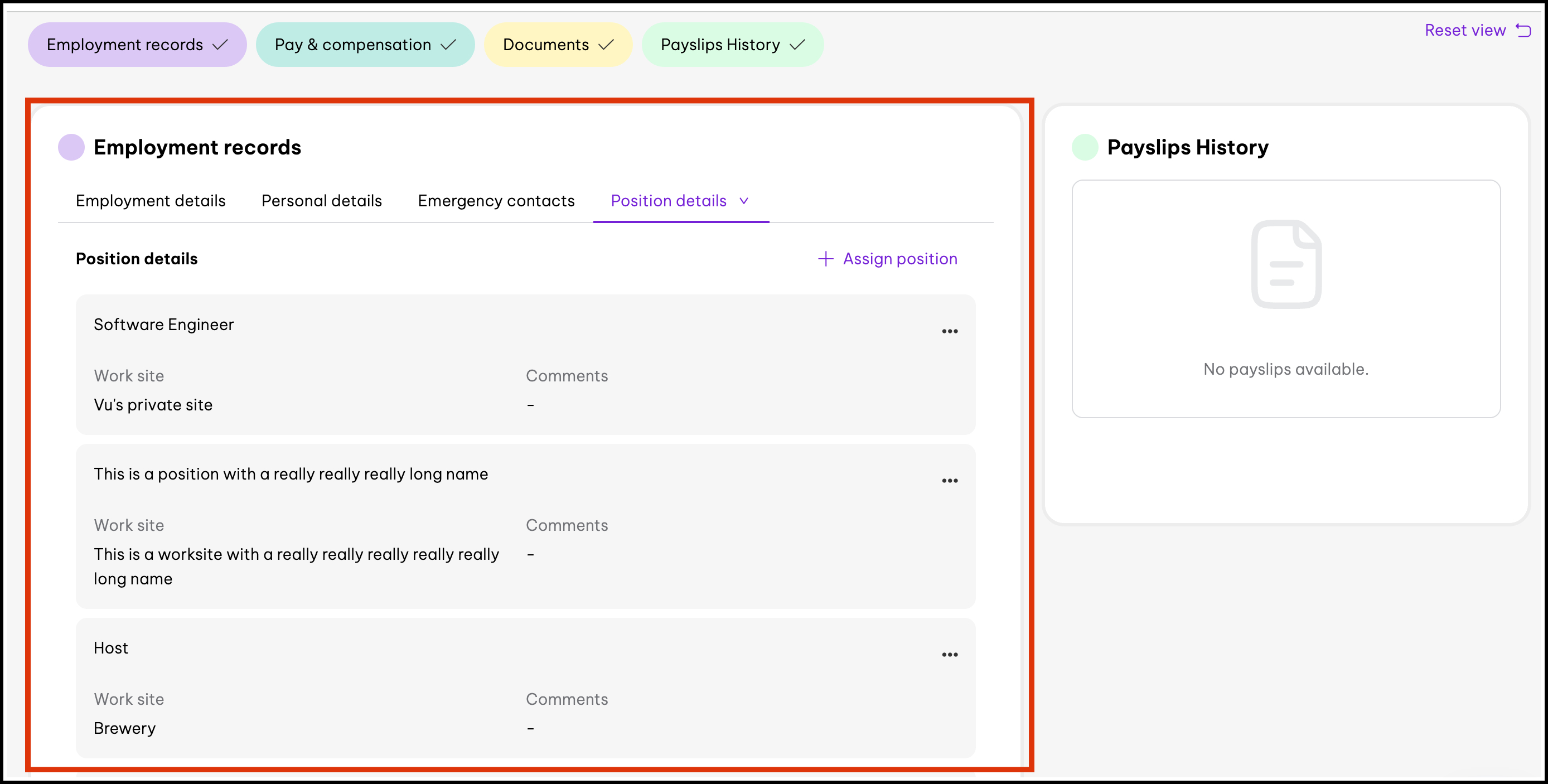Screen dimensions: 1548x784
Task: Select the Brewery work site value
Action: tap(124, 728)
